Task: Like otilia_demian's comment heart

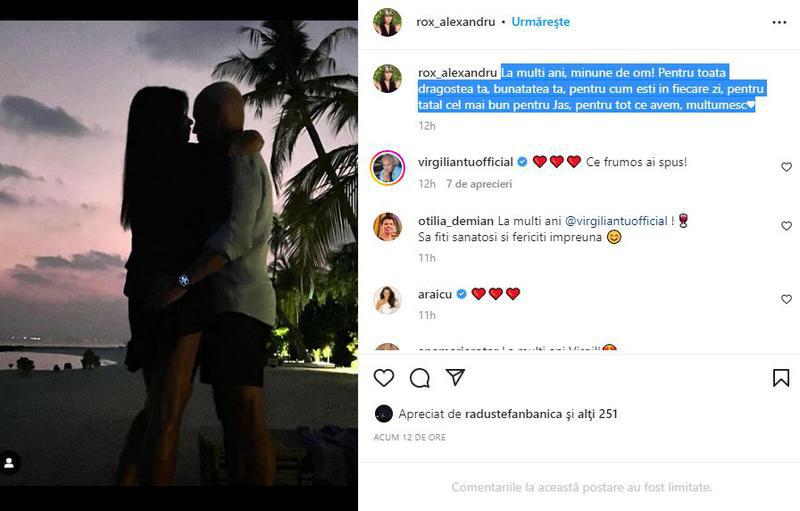Action: pos(786,225)
